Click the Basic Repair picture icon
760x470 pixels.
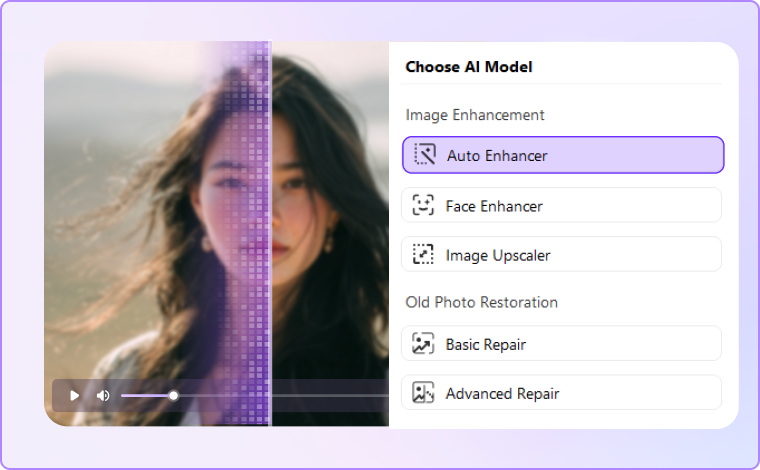(x=423, y=344)
